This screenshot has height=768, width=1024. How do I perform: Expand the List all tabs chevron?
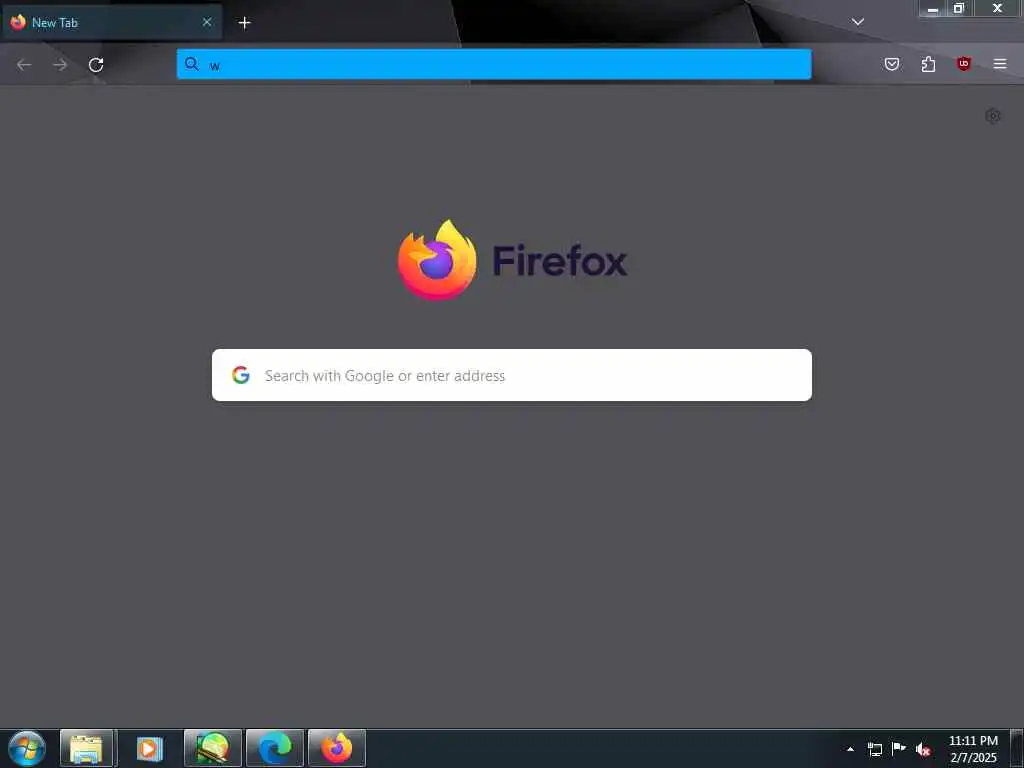[857, 22]
